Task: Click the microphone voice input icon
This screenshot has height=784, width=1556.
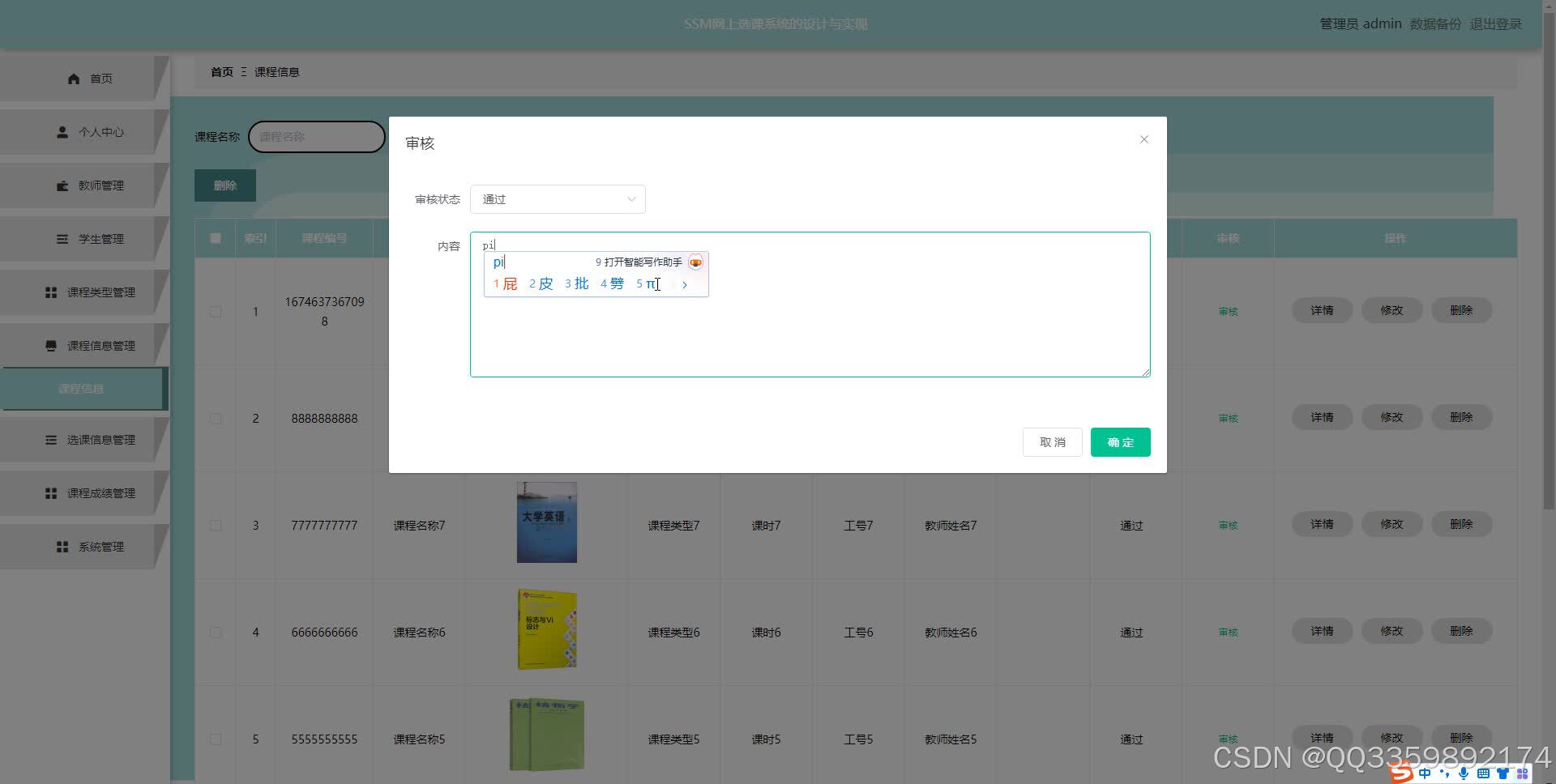Action: (1464, 773)
